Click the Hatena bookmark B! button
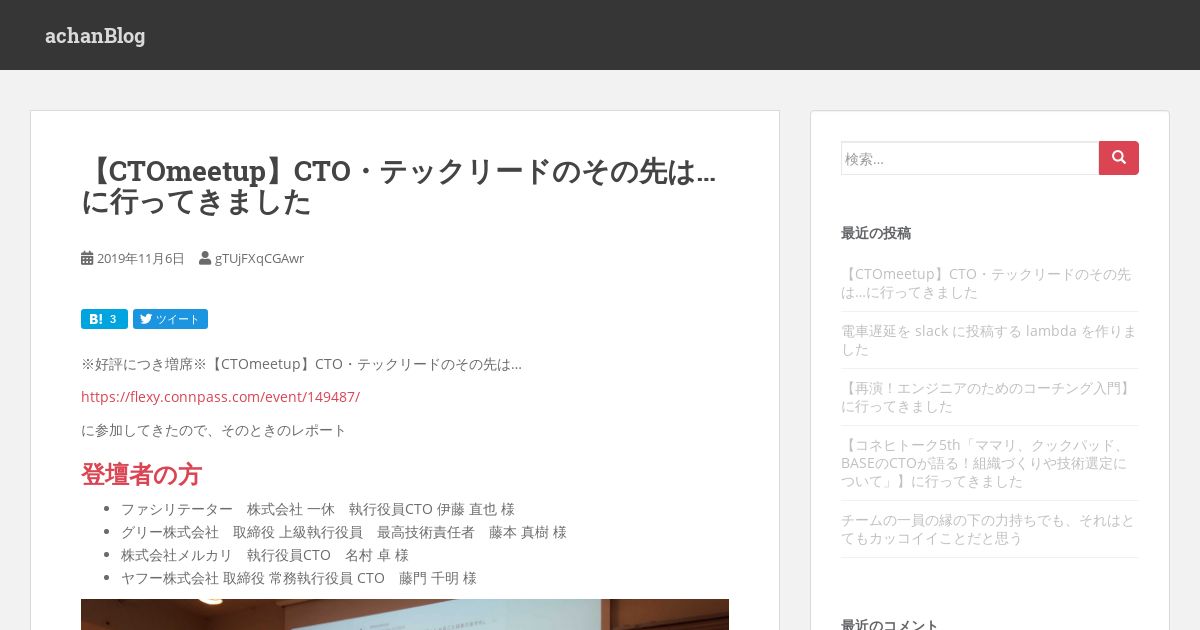 click(104, 319)
